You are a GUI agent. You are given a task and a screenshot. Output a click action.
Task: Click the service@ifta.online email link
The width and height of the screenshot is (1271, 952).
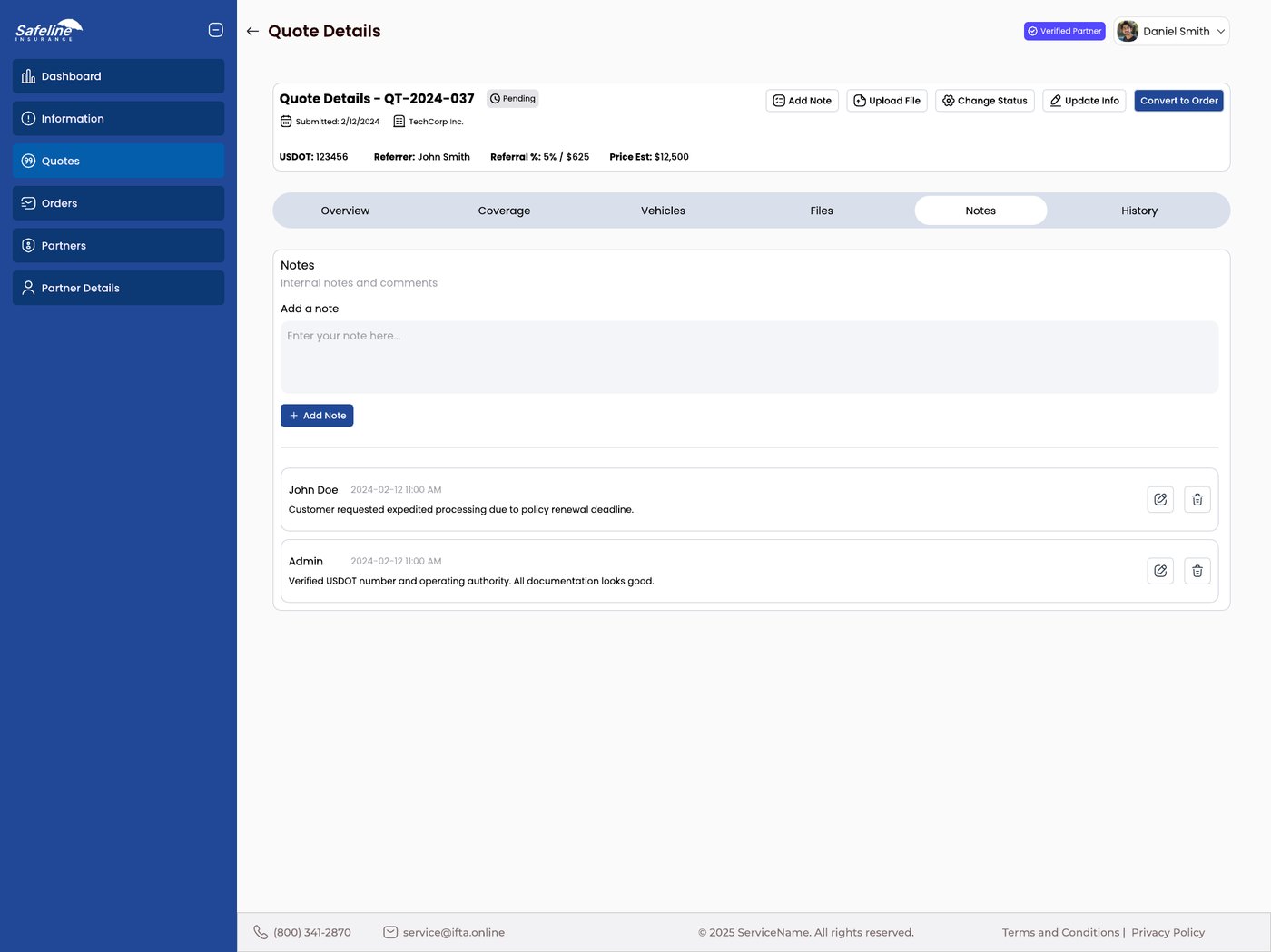pos(454,932)
